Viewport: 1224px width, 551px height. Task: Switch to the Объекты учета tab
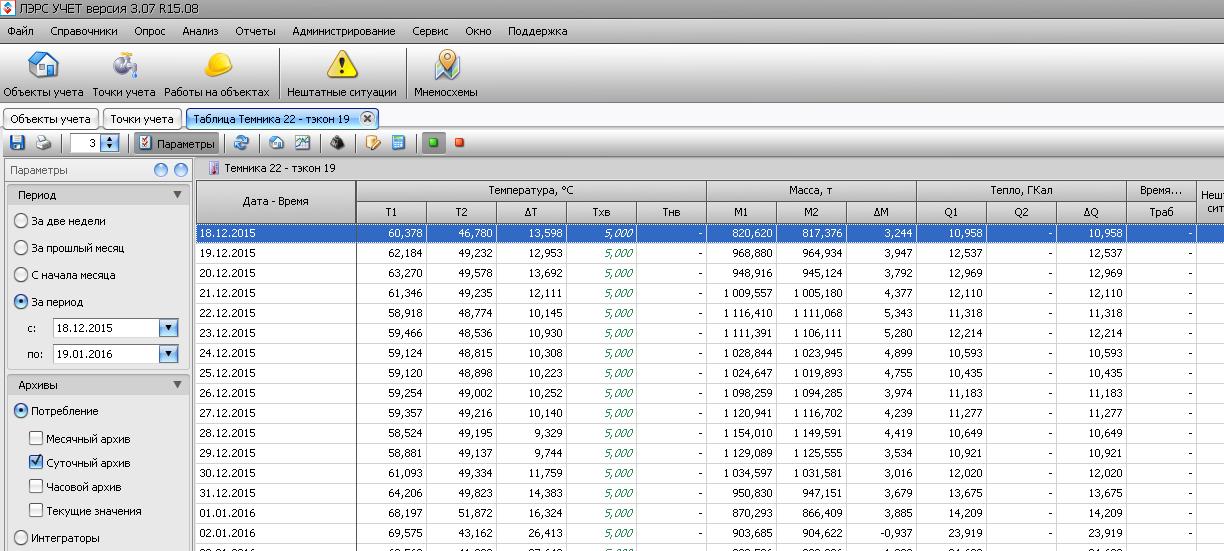50,118
